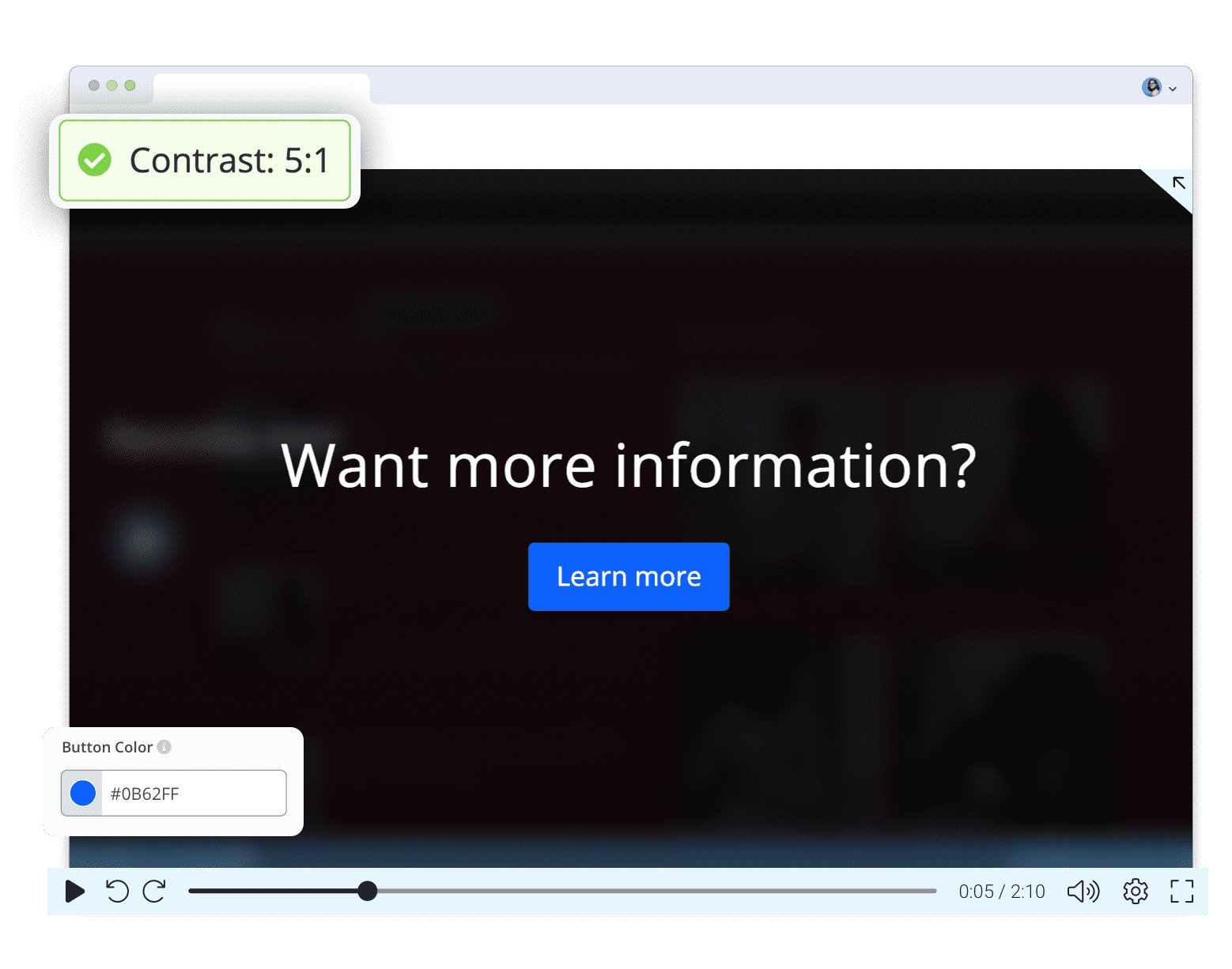Click the user profile avatar
Viewport: 1232px width, 969px height.
coord(1152,87)
